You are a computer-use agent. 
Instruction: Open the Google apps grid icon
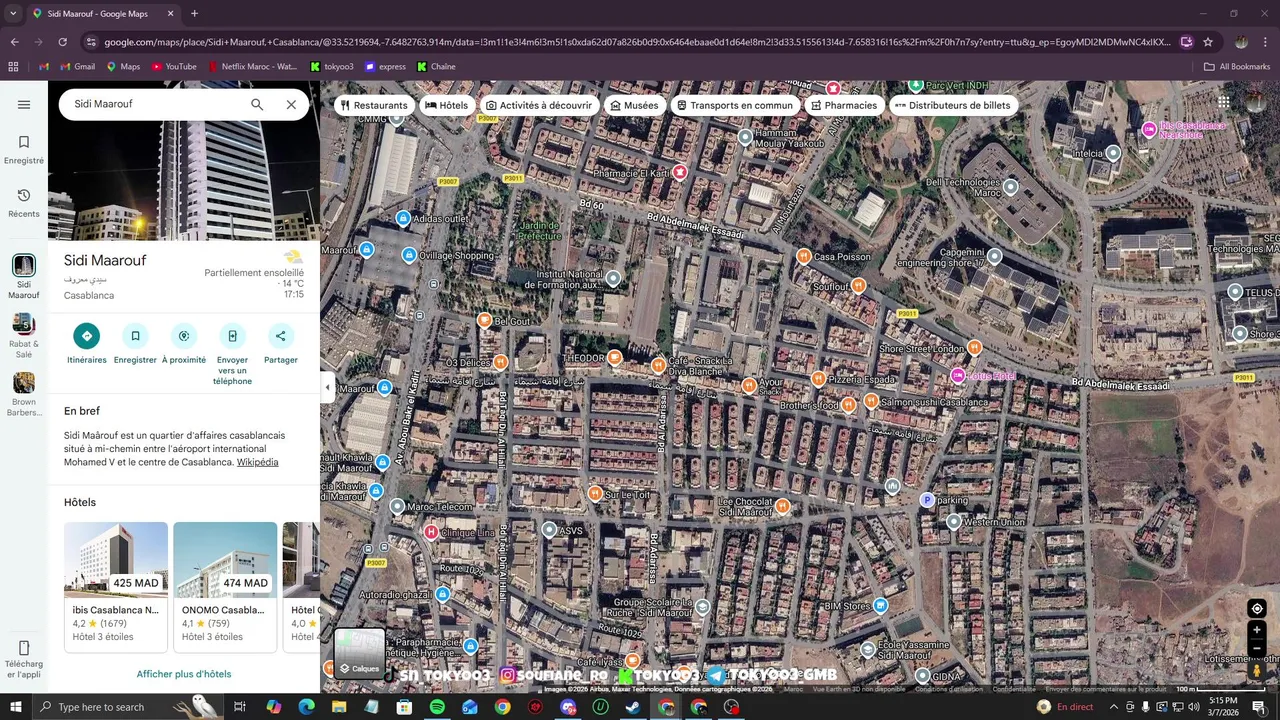pos(1223,102)
